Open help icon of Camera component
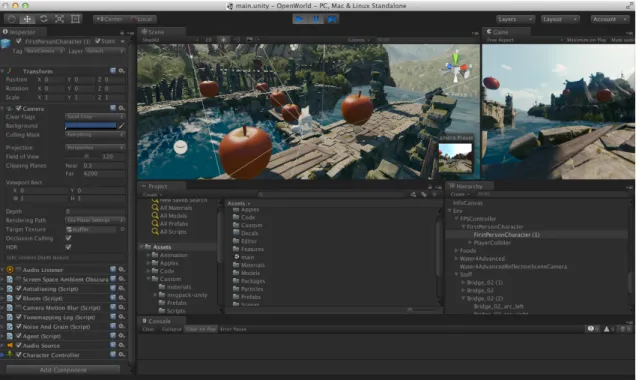This screenshot has height=380, width=639. [x=113, y=108]
